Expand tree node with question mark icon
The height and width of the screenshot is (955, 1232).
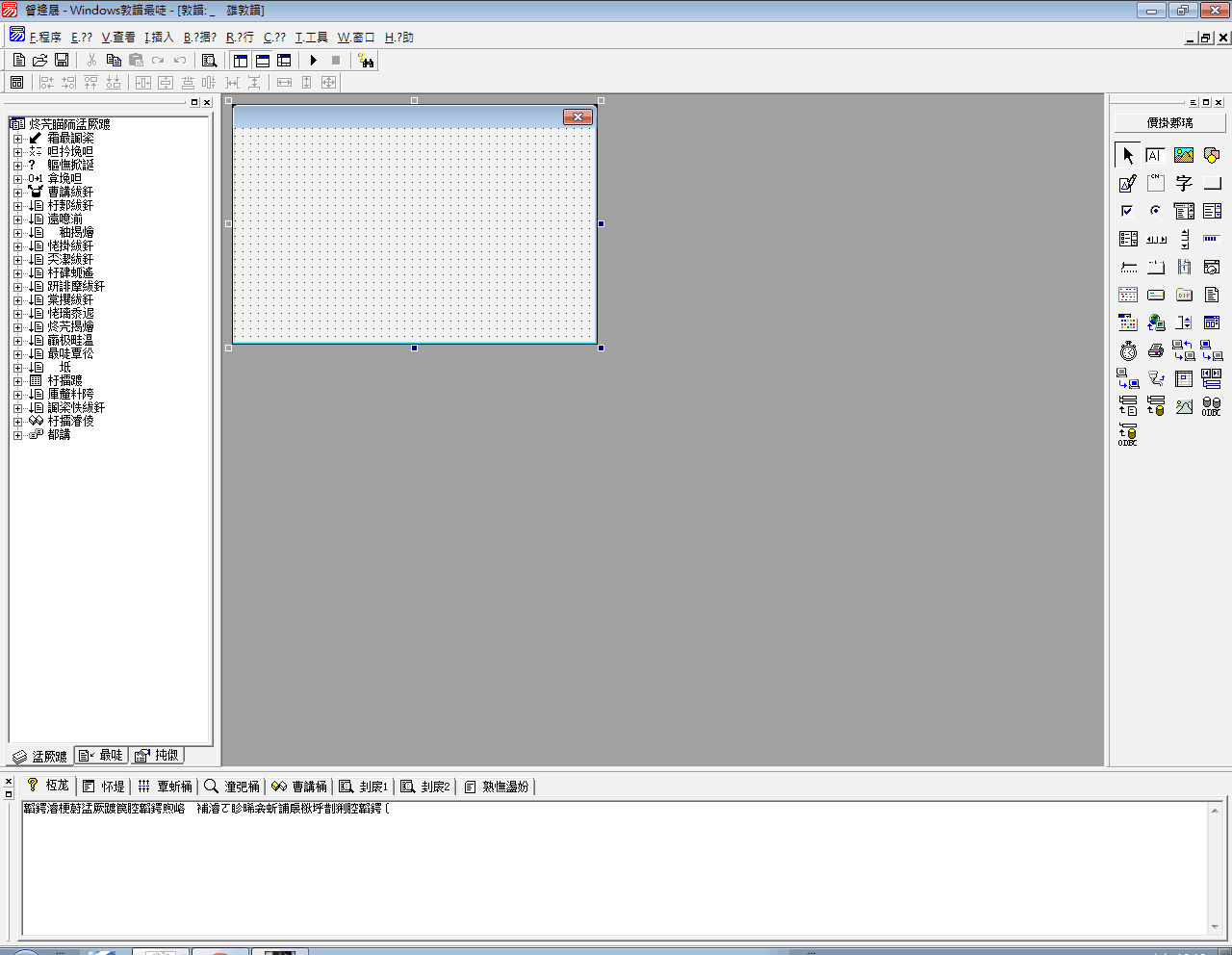coord(17,166)
